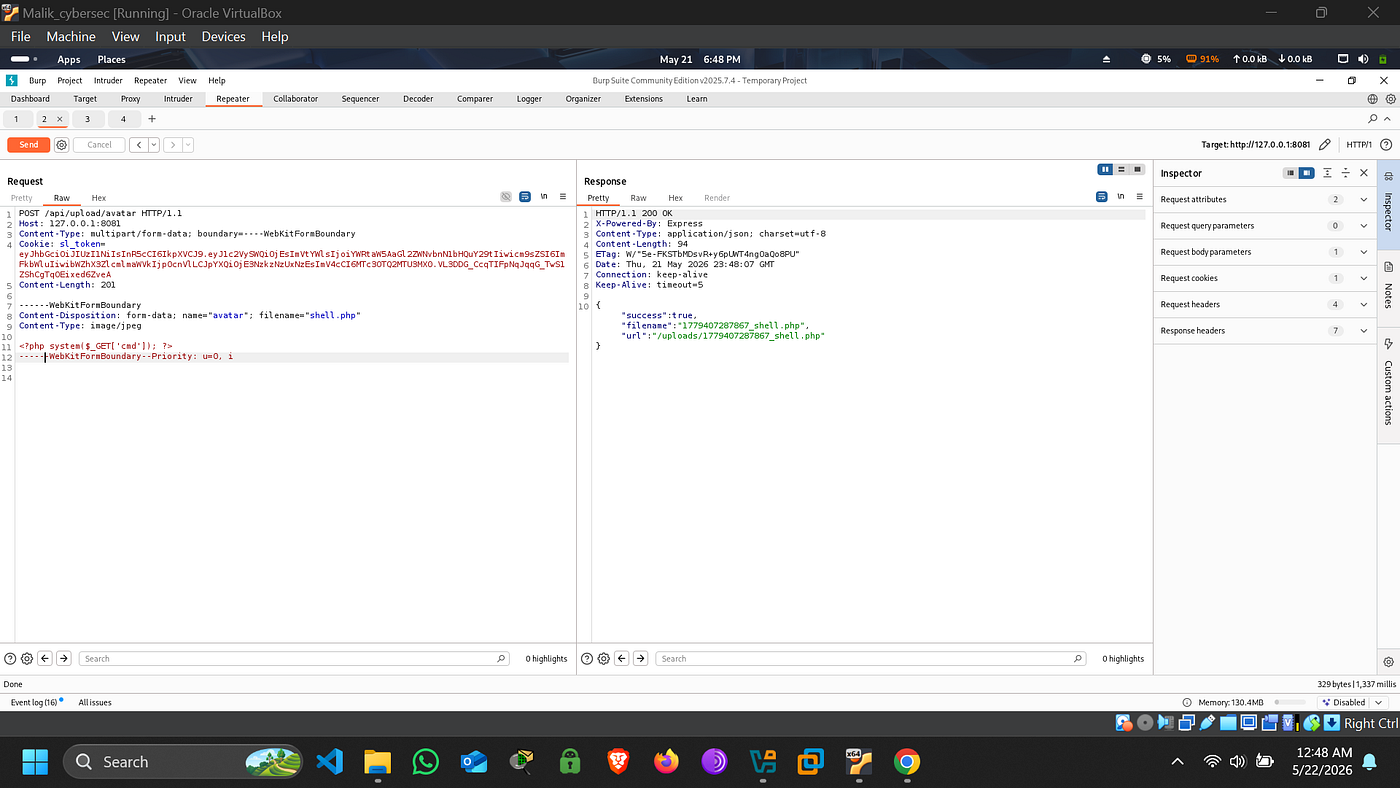The image size is (1400, 788).
Task: Collapse all Inspector sections
Action: pos(1346,173)
